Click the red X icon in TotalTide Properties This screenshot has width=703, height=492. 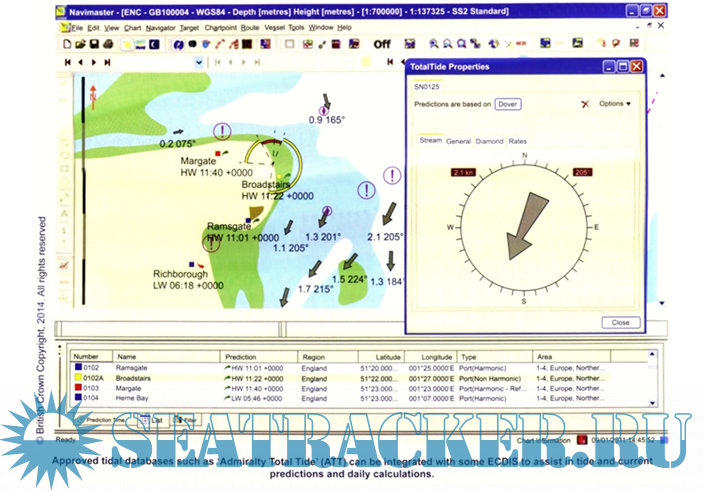pyautogui.click(x=584, y=104)
